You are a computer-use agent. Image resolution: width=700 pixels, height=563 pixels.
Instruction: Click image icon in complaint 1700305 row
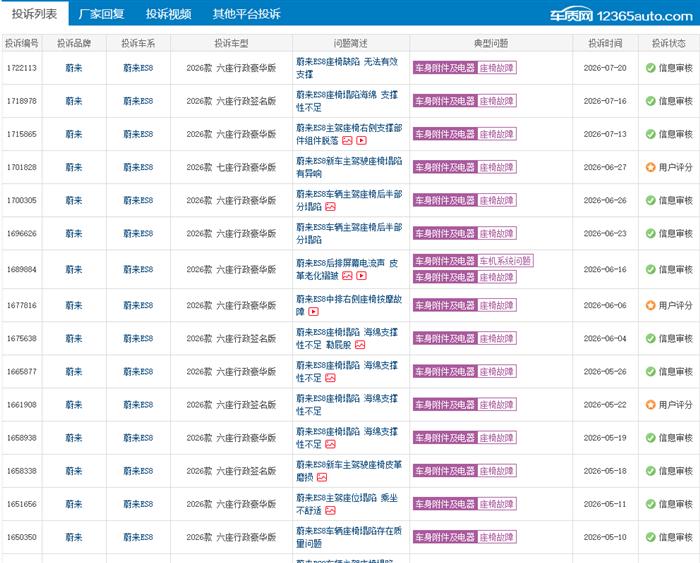pos(330,207)
